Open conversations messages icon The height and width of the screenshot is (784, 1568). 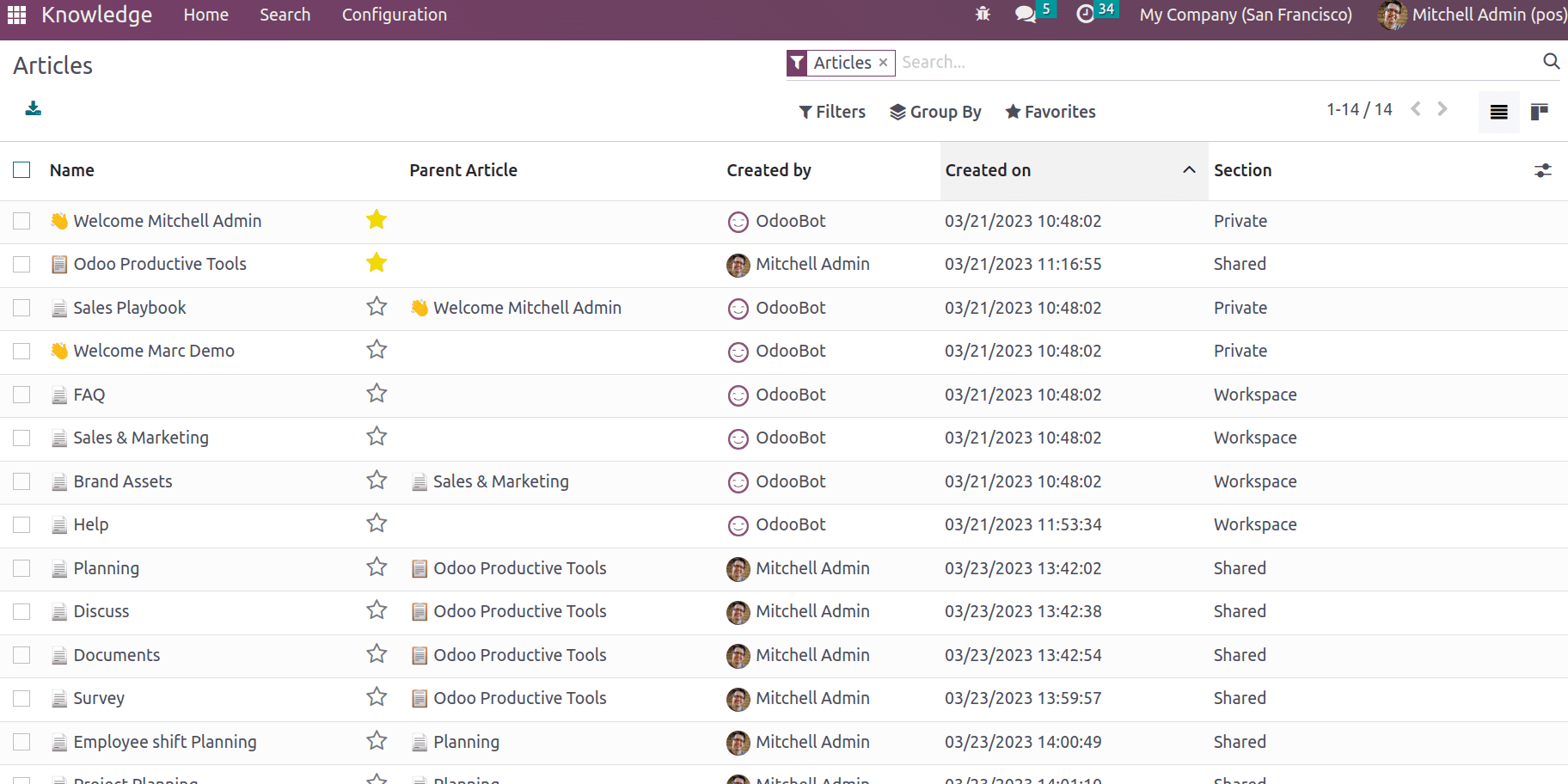coord(1025,15)
